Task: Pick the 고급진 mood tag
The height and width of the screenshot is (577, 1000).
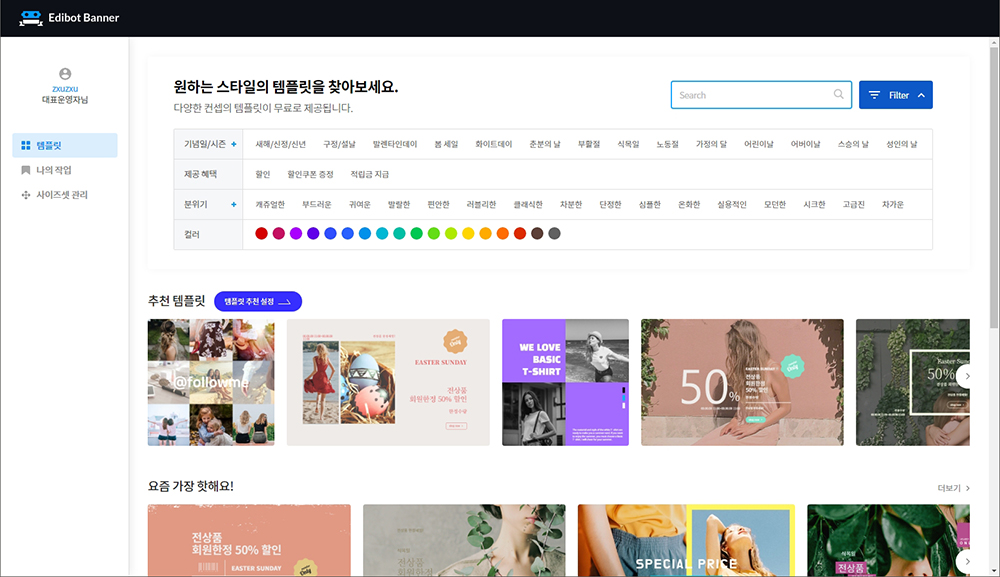Action: click(x=853, y=205)
